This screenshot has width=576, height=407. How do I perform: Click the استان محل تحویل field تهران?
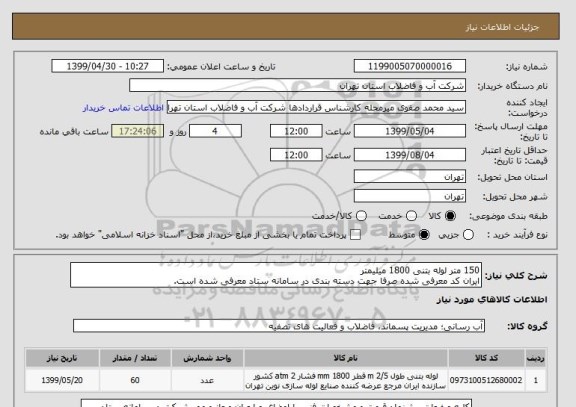pos(410,177)
